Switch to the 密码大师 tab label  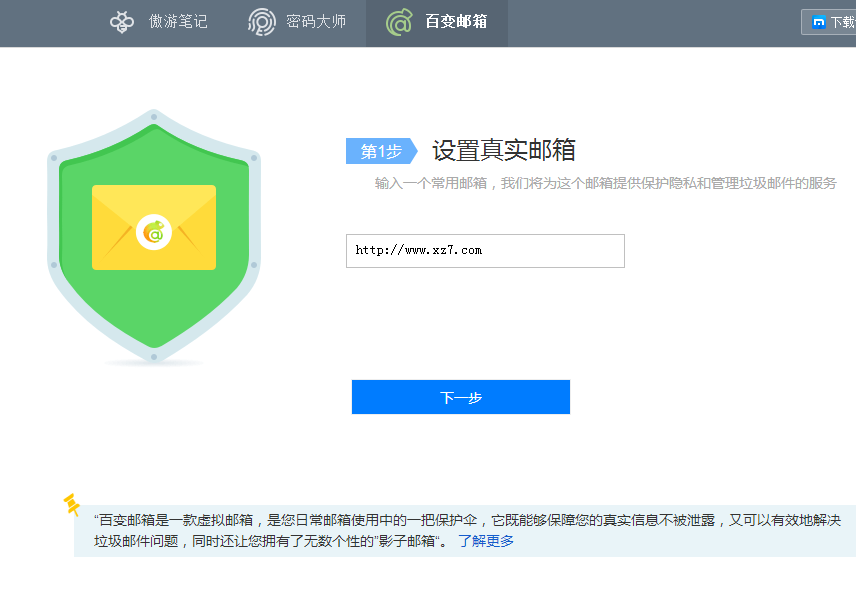316,21
